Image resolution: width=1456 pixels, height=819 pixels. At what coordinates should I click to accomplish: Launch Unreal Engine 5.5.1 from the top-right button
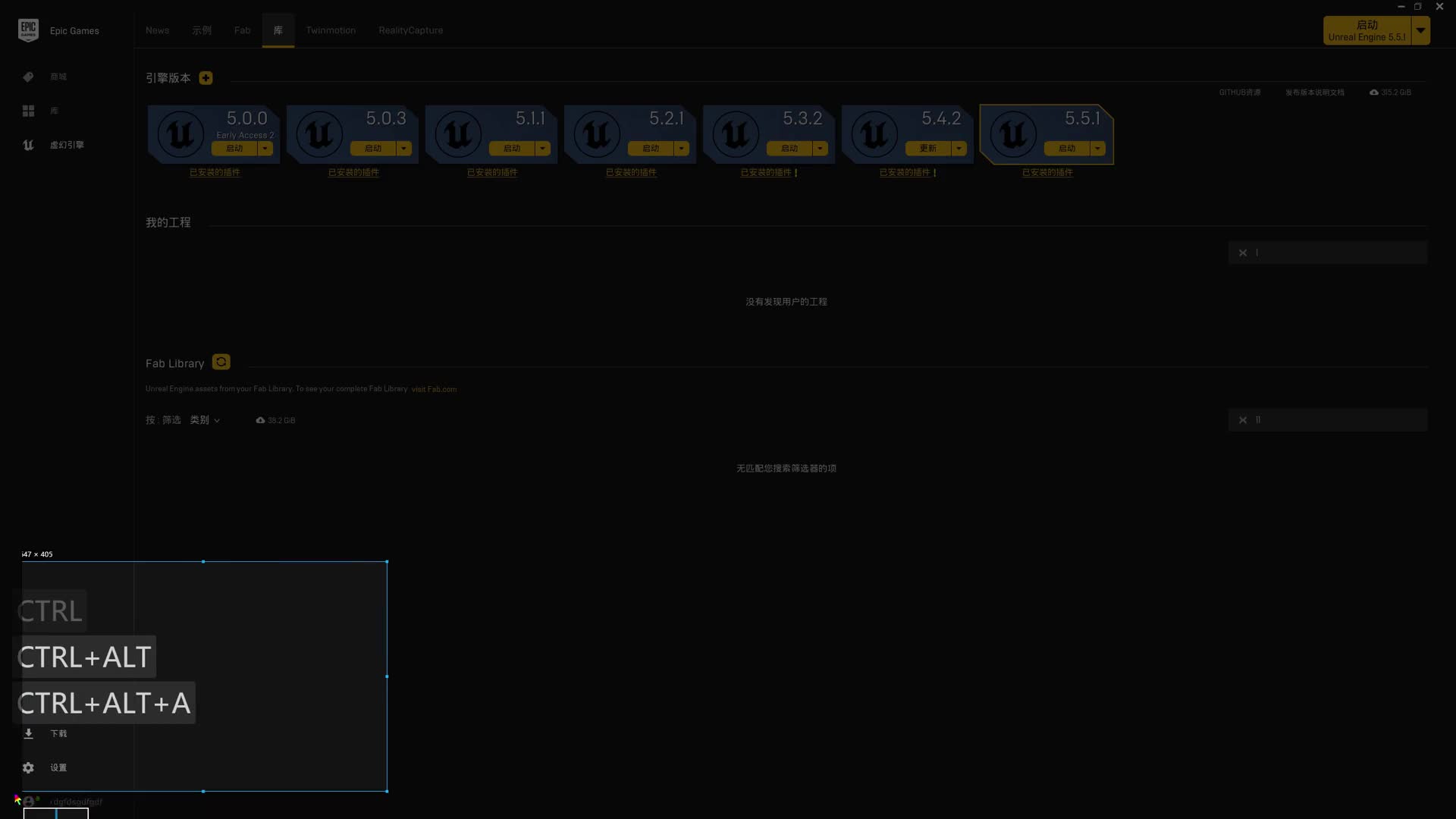1367,31
